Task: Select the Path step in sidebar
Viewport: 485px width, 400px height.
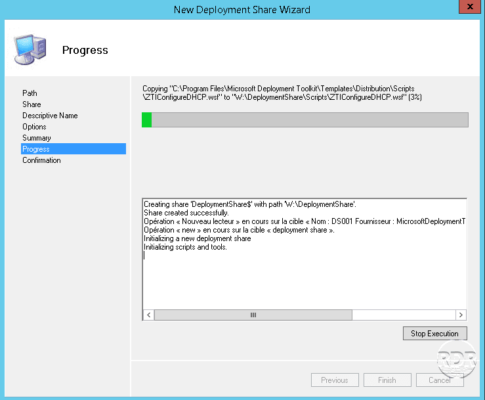Action: click(x=30, y=93)
